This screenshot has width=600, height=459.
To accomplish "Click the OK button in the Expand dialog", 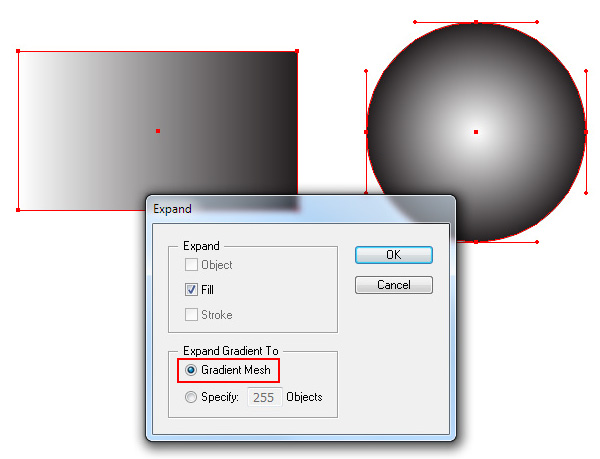I will (394, 255).
